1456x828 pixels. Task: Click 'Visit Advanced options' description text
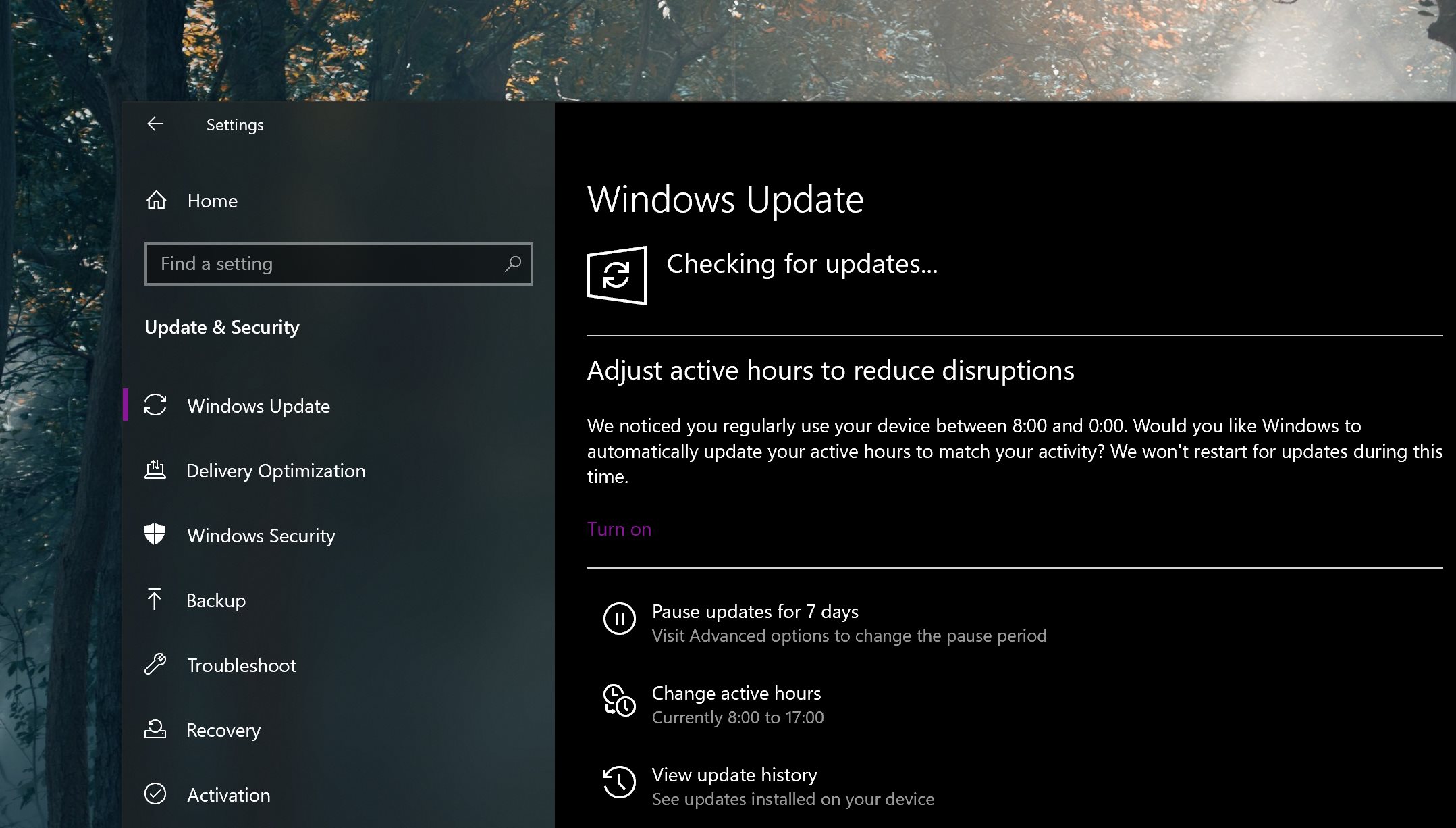(x=849, y=636)
